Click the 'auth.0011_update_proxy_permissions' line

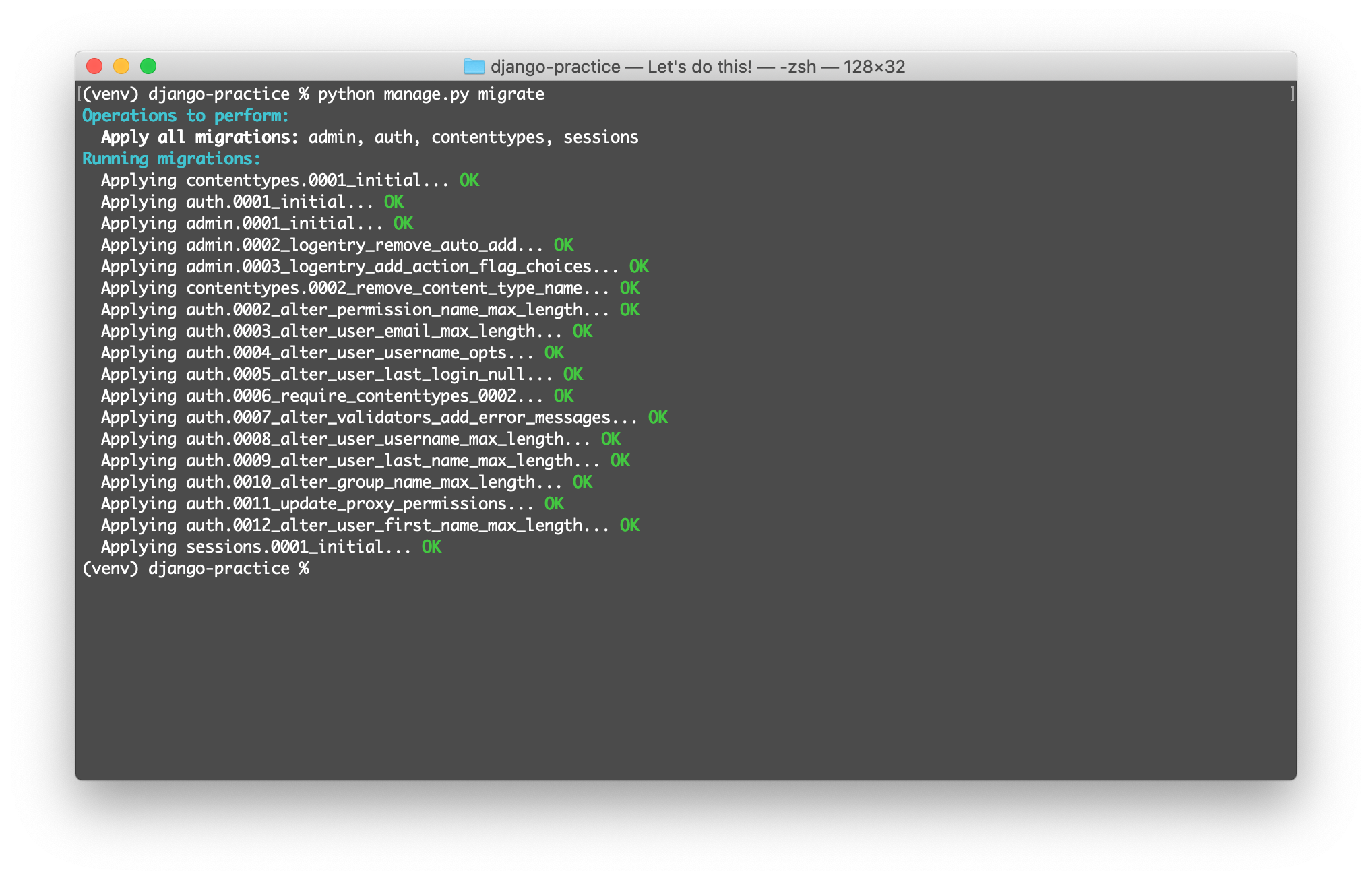click(332, 504)
